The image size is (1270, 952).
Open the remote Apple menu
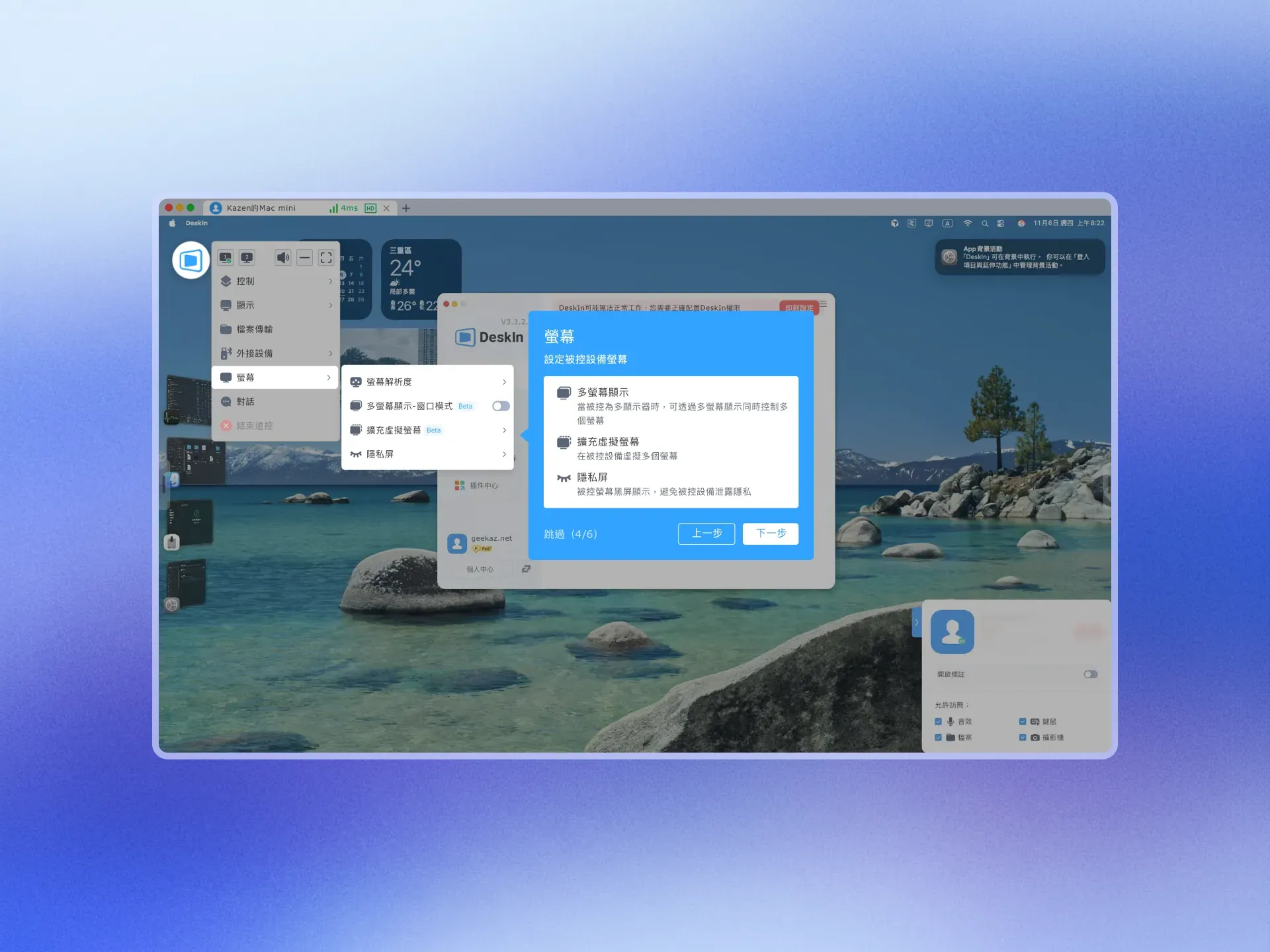pos(173,223)
